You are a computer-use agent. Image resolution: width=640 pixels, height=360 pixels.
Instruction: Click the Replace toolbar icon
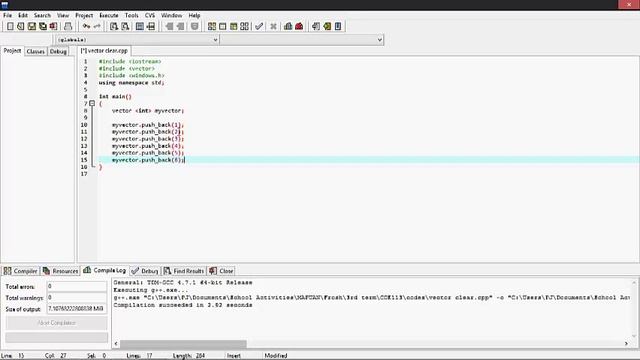125,27
